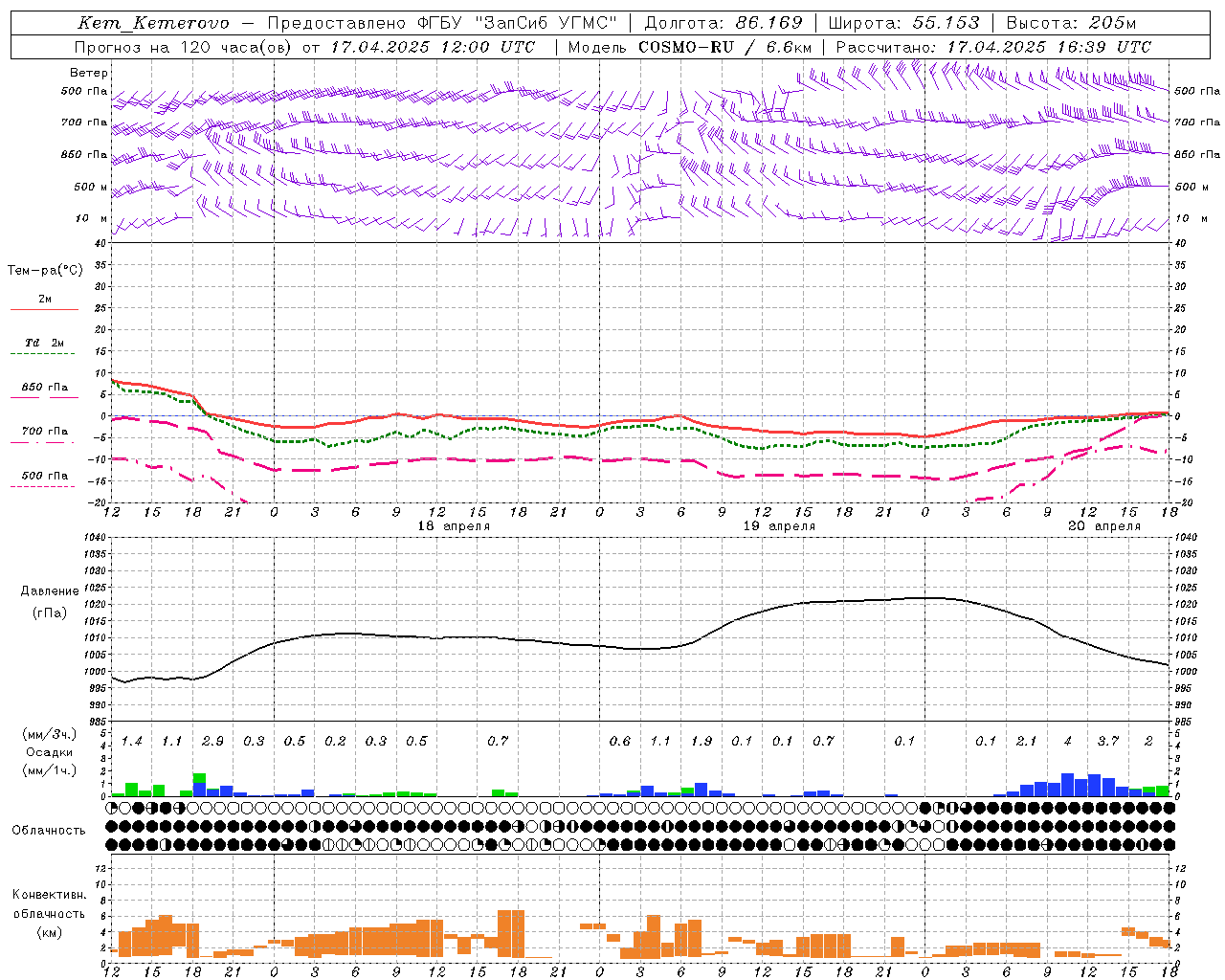The image size is (1225, 980).
Task: Click the "500 гПа" temperature legend entry
Action: coord(44,476)
